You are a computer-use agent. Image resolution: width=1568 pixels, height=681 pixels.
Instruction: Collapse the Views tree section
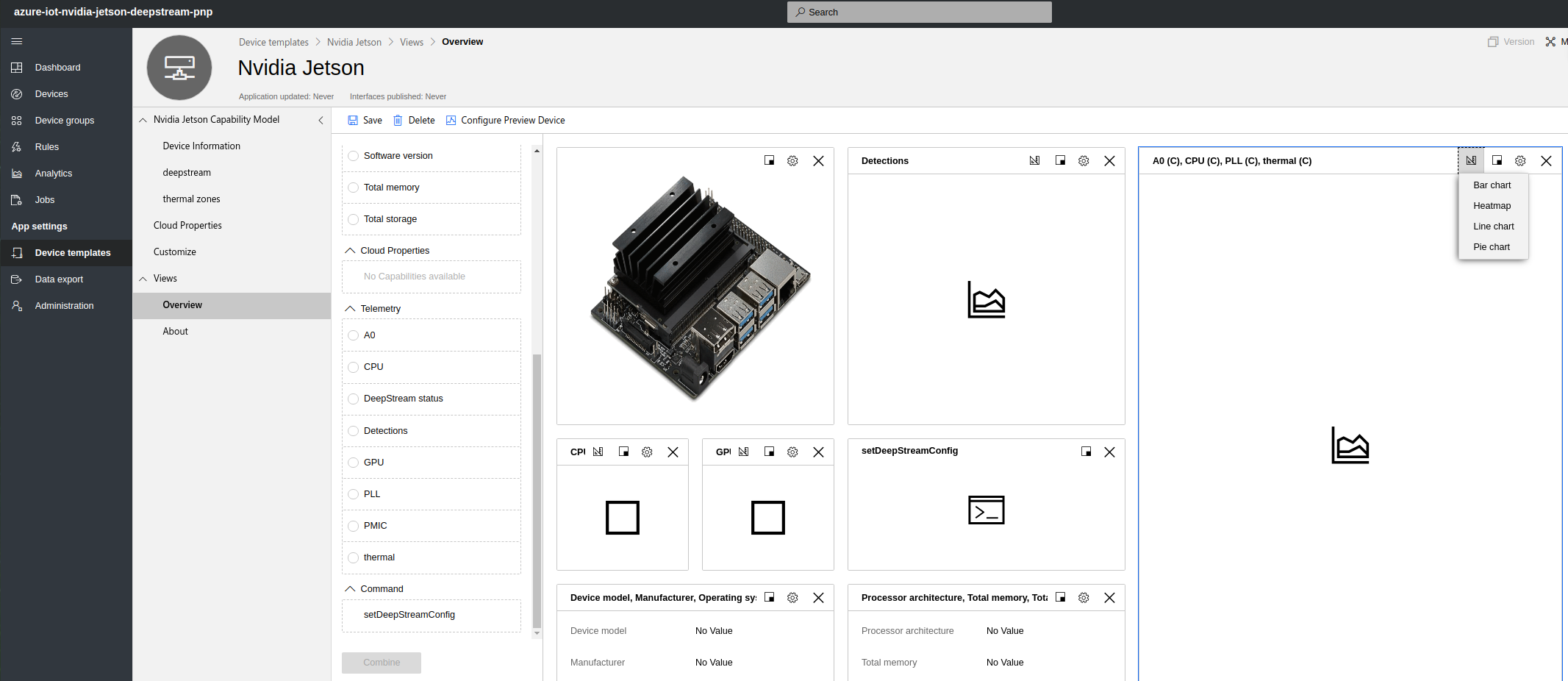pos(143,279)
